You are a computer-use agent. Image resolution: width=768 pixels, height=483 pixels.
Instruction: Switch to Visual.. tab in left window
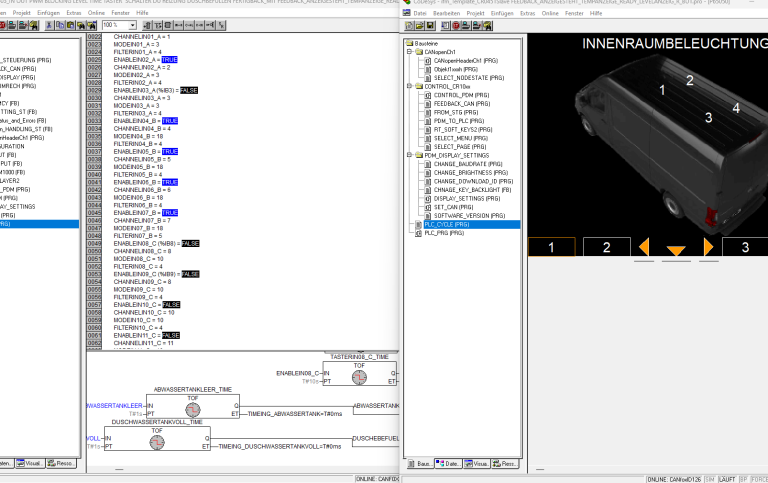(x=30, y=463)
